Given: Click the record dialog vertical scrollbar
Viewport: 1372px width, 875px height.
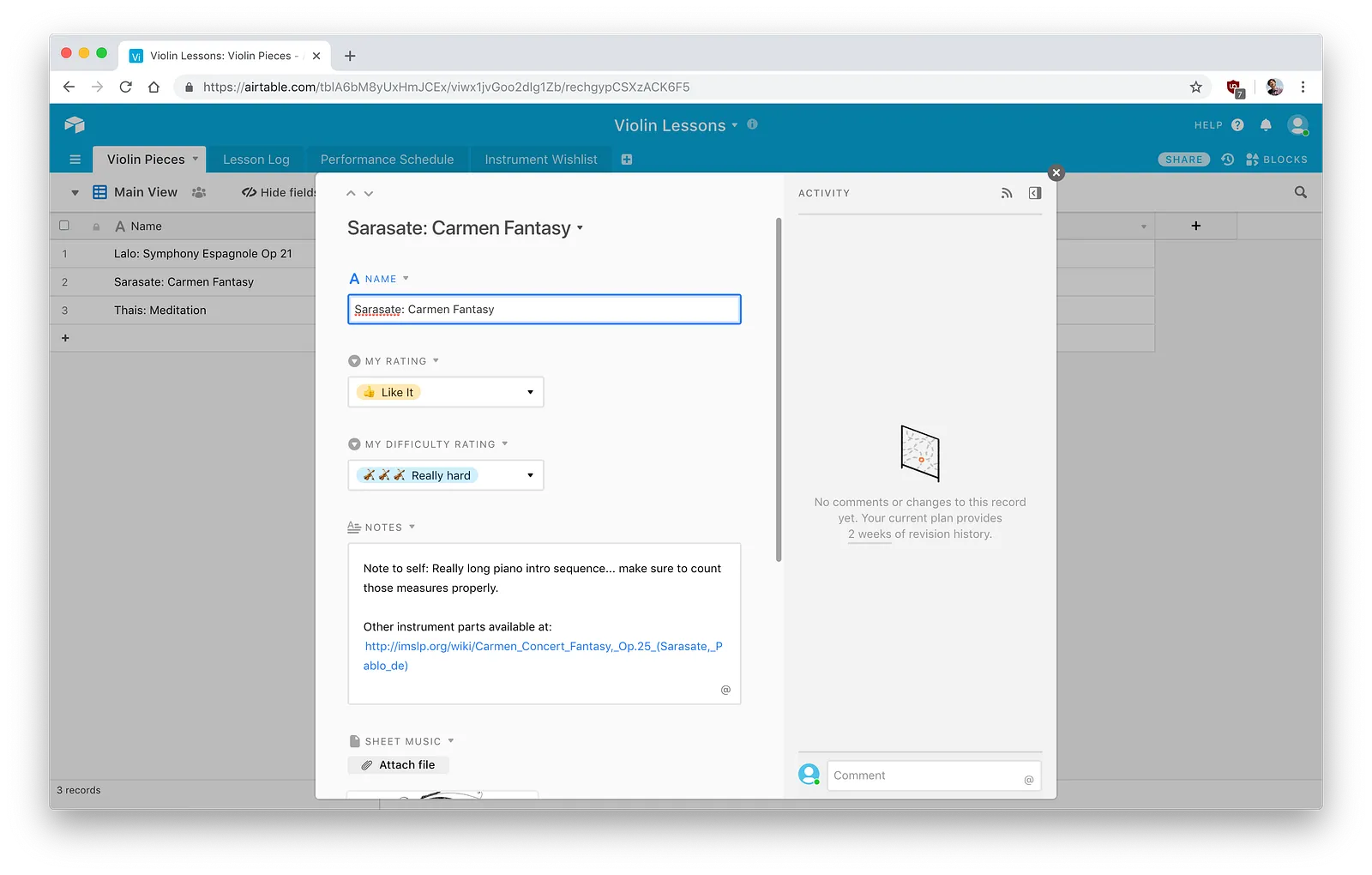Looking at the screenshot, I should (779, 390).
